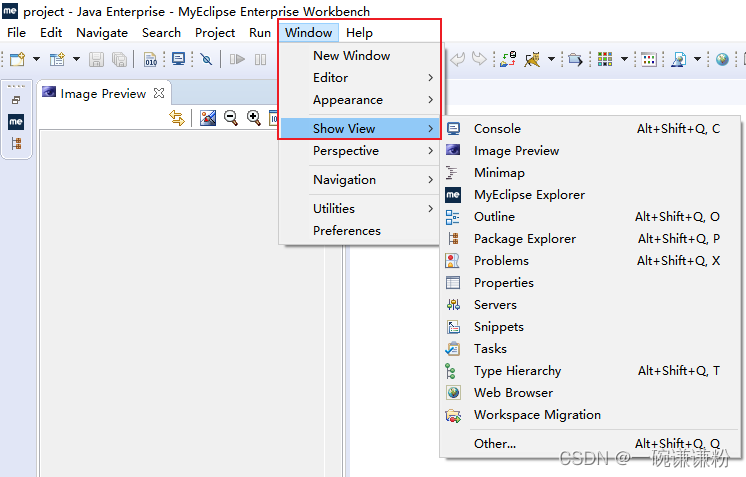The image size is (746, 477).
Task: Click the zoom out magnifier icon
Action: click(x=231, y=118)
